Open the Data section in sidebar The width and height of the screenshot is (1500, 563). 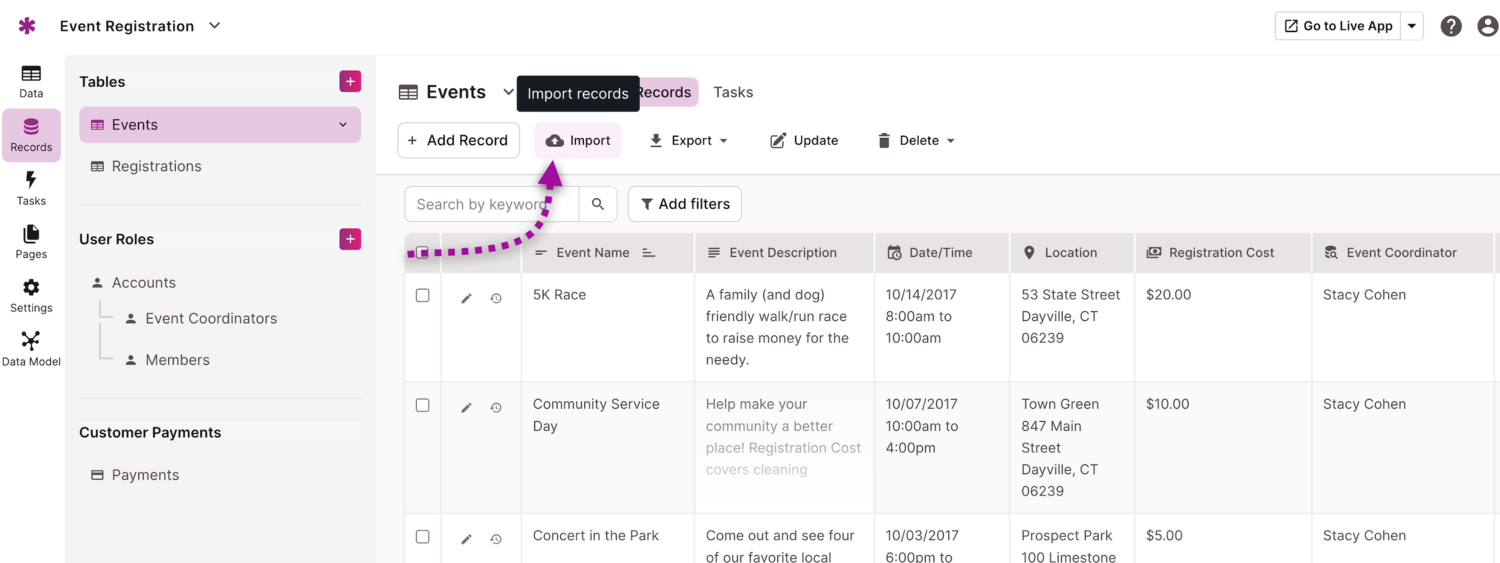(x=31, y=81)
